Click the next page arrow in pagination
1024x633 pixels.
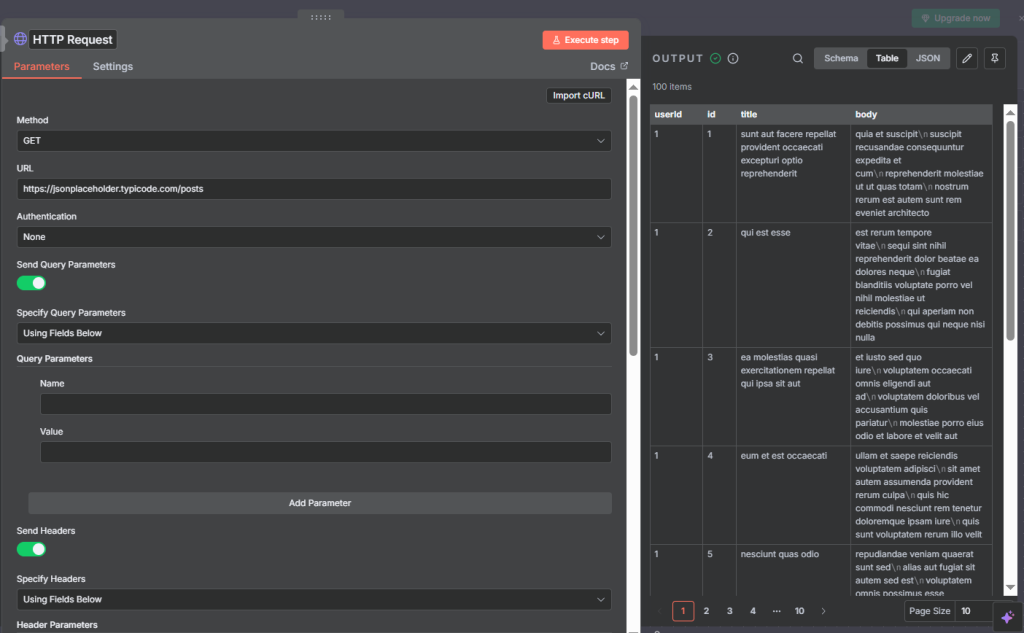tap(823, 611)
